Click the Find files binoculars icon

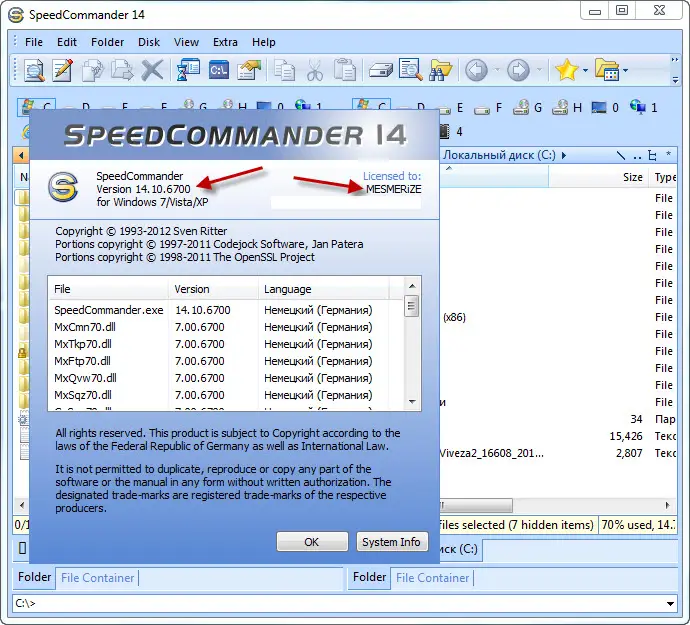(440, 70)
